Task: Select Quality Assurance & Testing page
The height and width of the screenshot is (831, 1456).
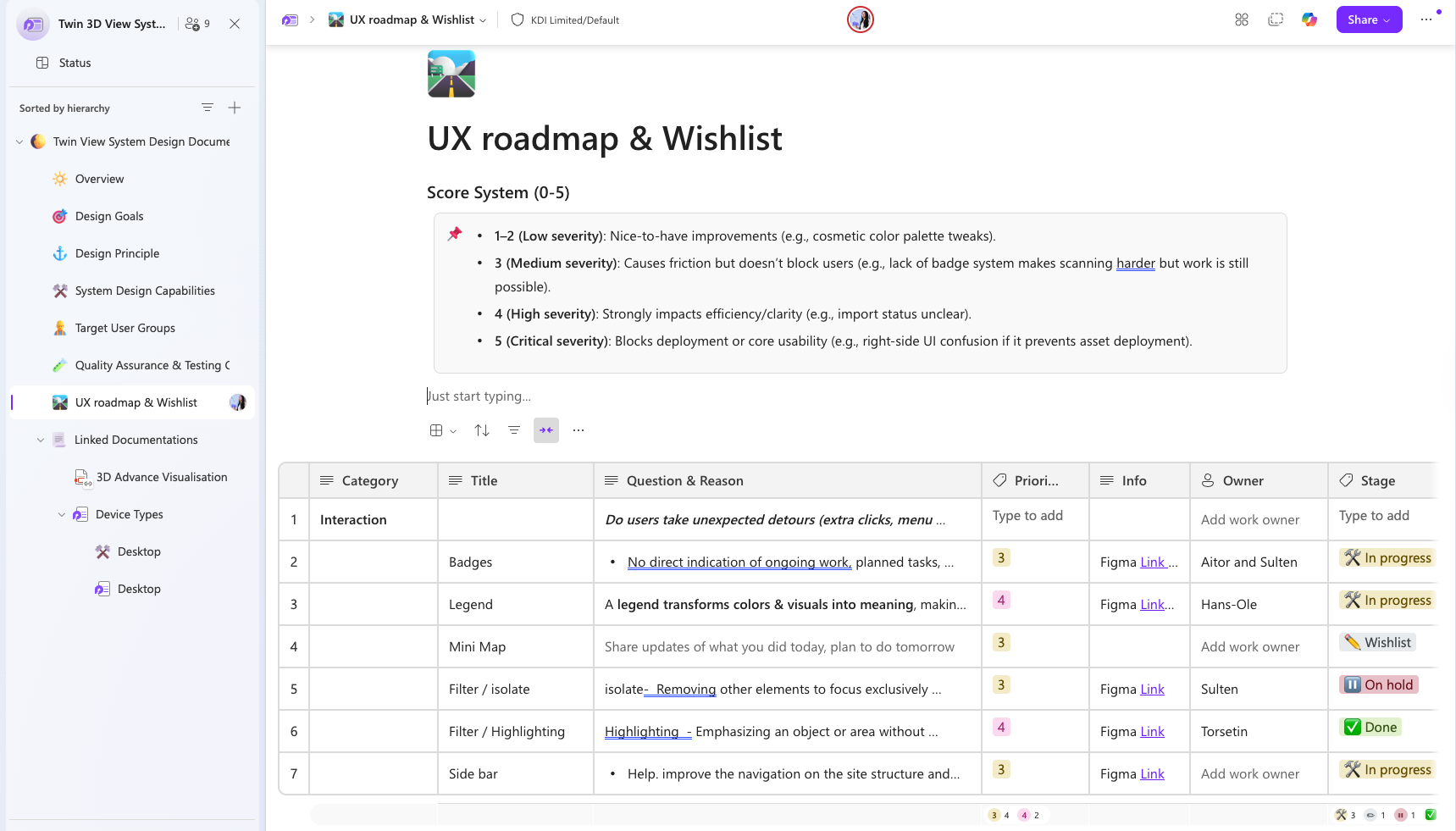Action: (x=152, y=365)
